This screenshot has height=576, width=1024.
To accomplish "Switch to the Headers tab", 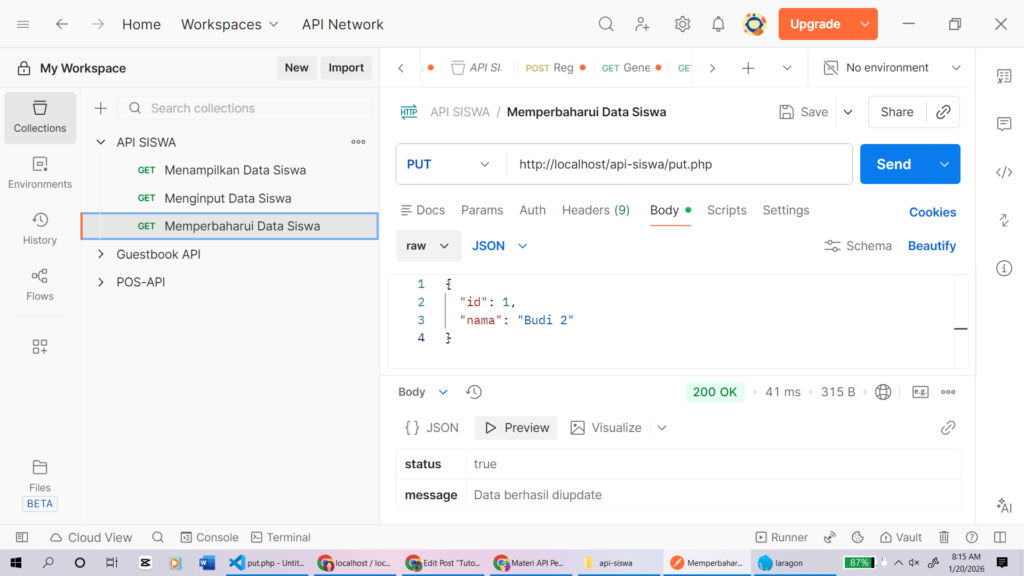I will (595, 210).
